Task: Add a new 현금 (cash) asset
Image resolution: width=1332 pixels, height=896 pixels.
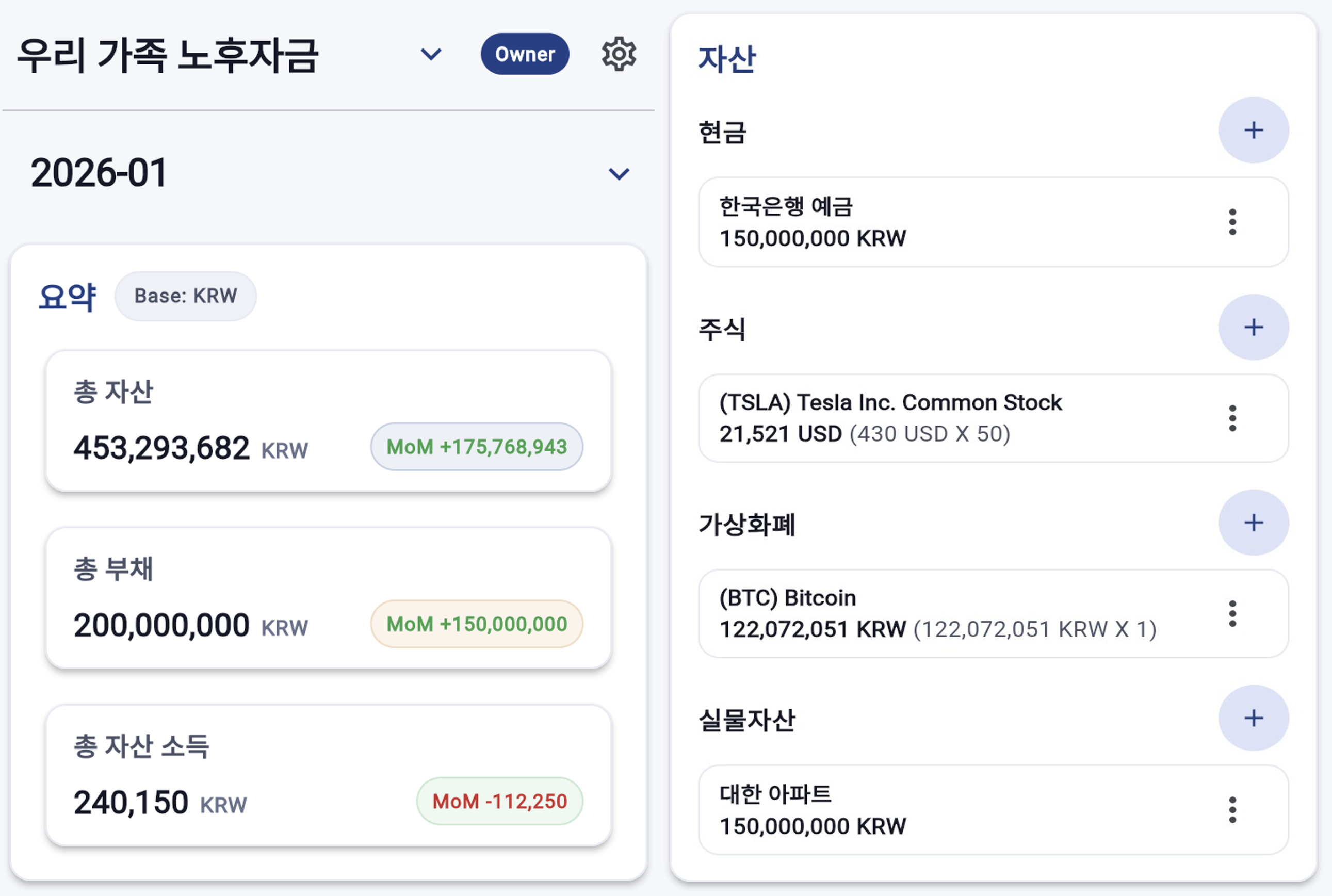Action: pos(1253,131)
